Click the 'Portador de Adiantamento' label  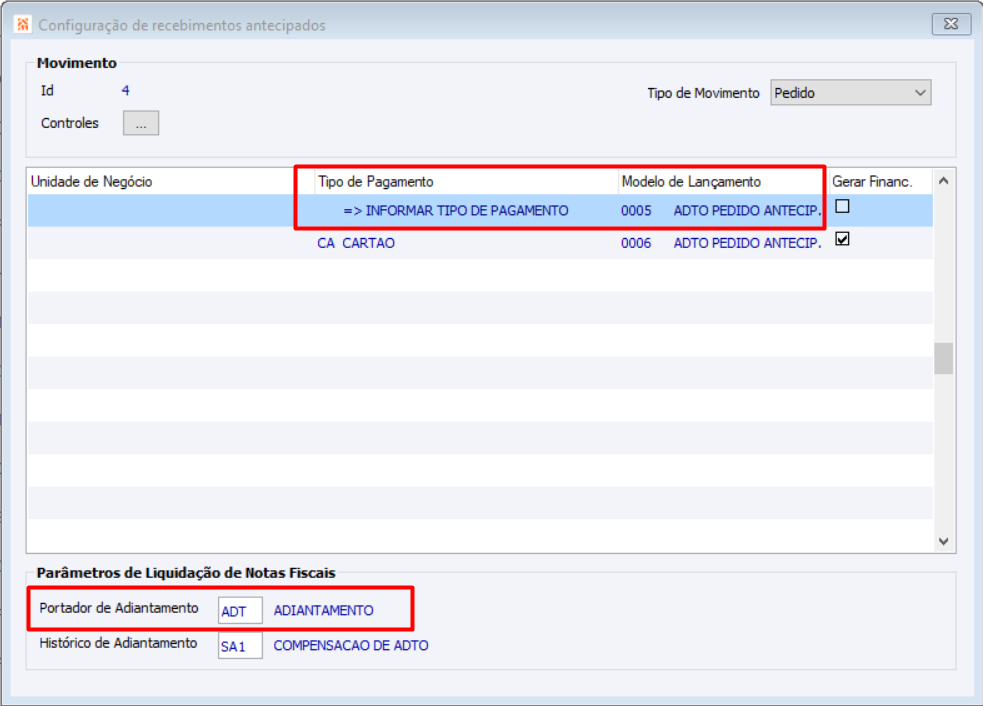point(118,608)
